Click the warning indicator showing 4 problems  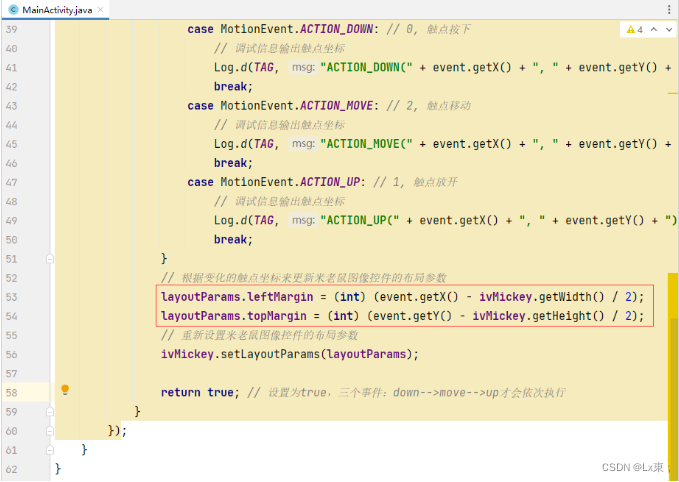pyautogui.click(x=635, y=29)
